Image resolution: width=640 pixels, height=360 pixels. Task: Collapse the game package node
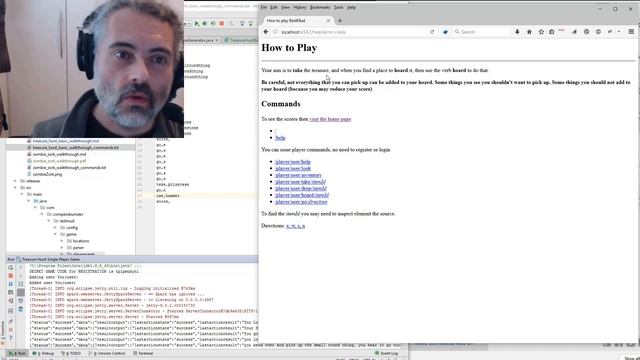coord(55,234)
